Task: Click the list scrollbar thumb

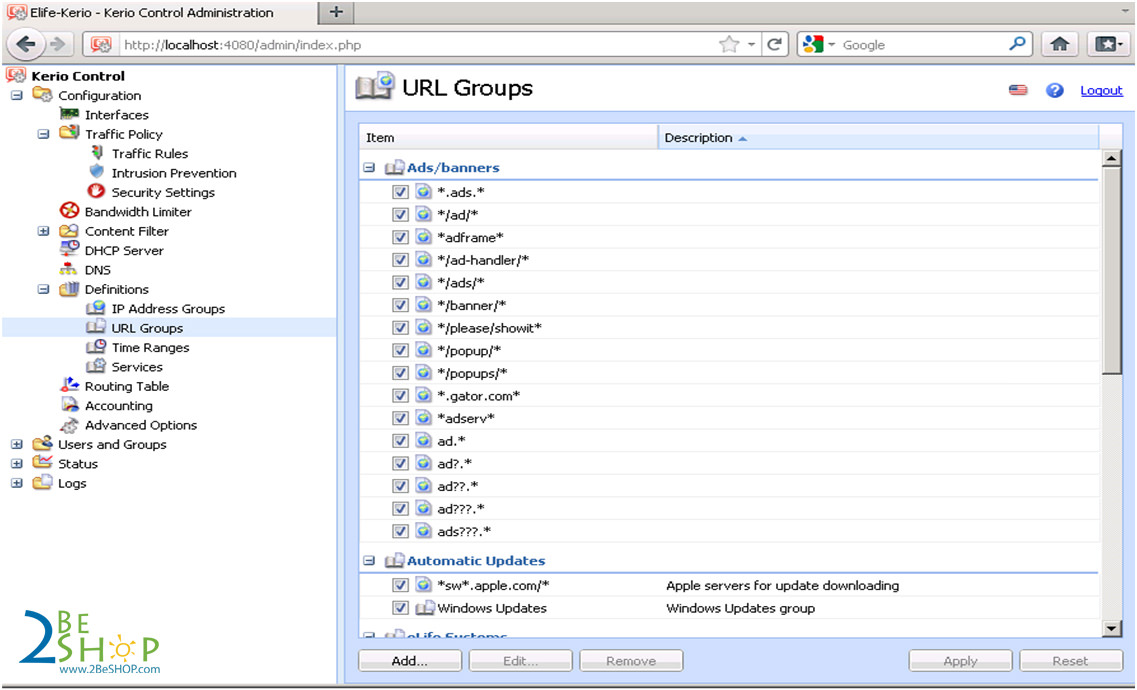Action: point(1112,270)
